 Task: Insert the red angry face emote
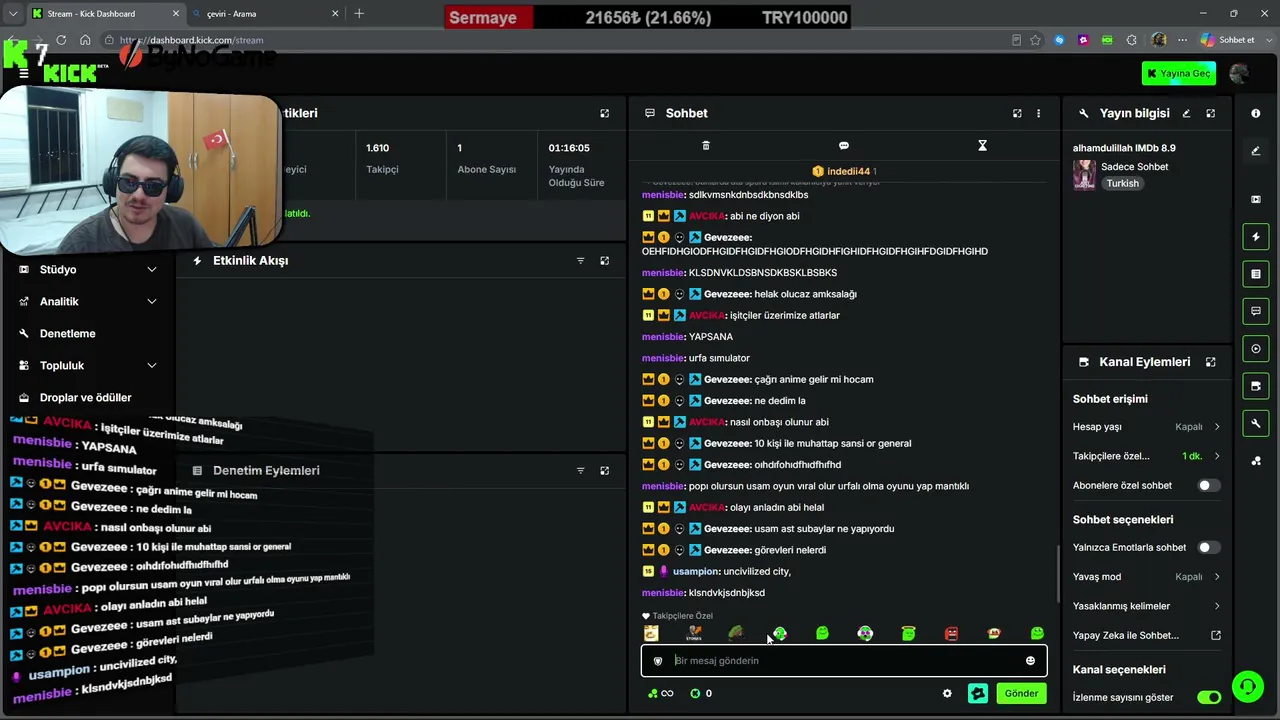(951, 633)
